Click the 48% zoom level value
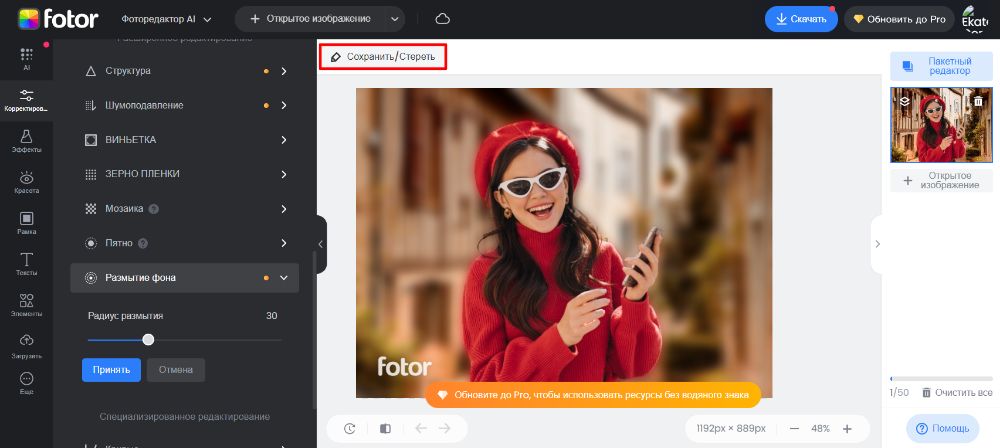Image resolution: width=1000 pixels, height=448 pixels. (821, 429)
